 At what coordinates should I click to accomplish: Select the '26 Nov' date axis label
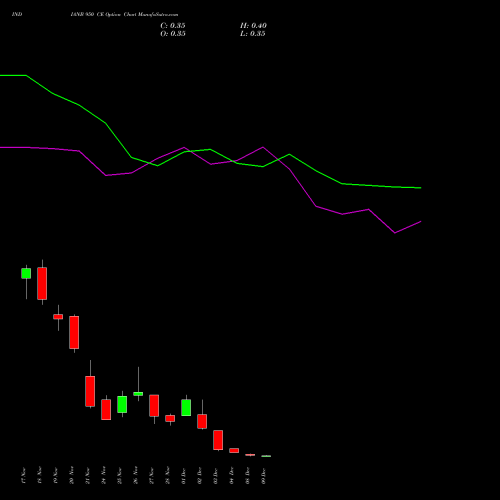[x=135, y=476]
